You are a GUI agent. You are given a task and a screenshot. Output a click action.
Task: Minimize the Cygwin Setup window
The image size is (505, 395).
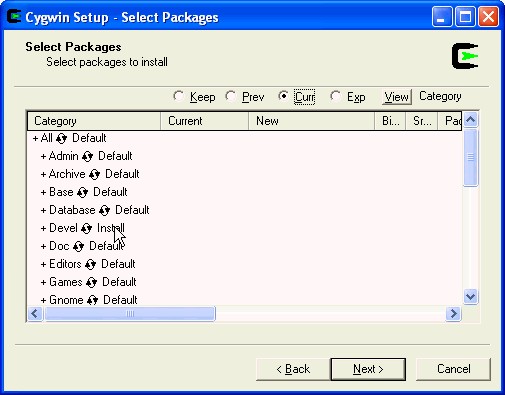click(x=442, y=17)
